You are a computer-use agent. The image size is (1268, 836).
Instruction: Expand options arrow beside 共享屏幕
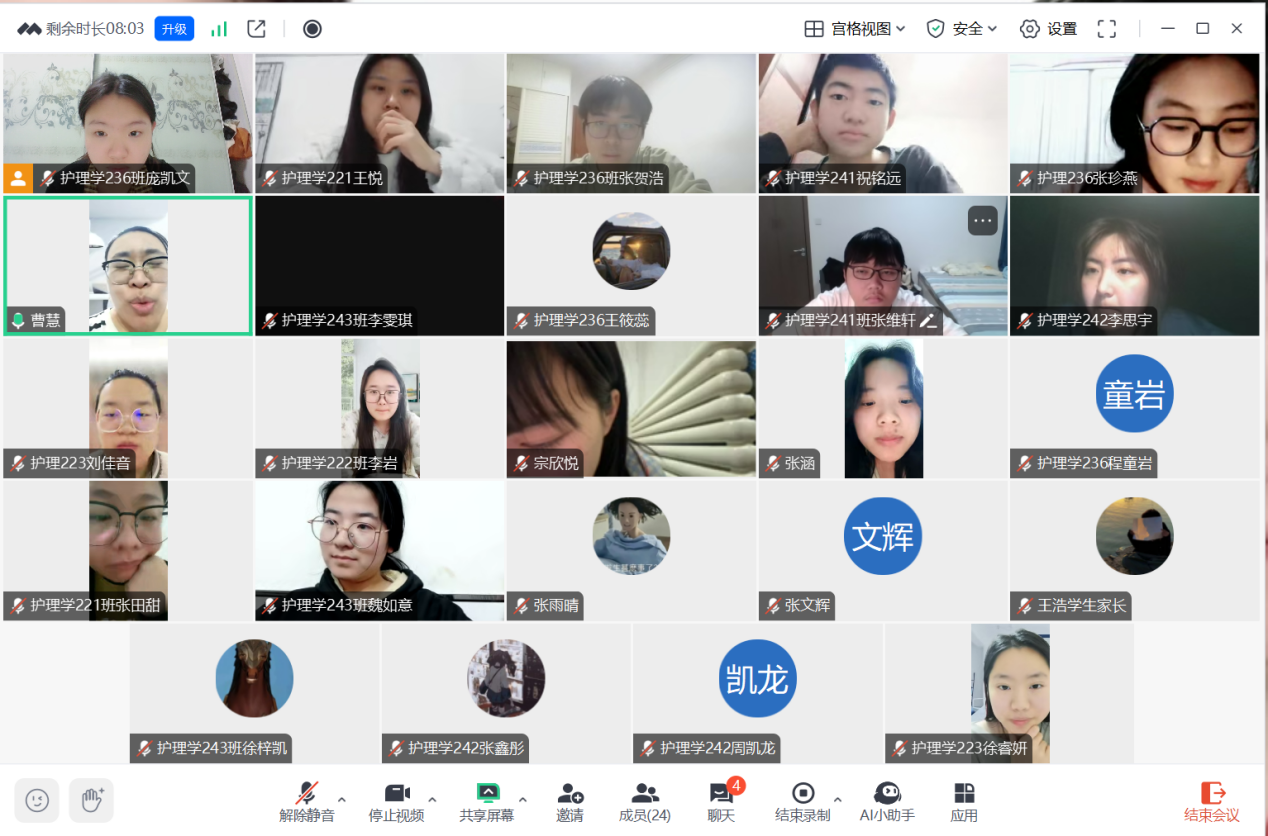[x=522, y=799]
